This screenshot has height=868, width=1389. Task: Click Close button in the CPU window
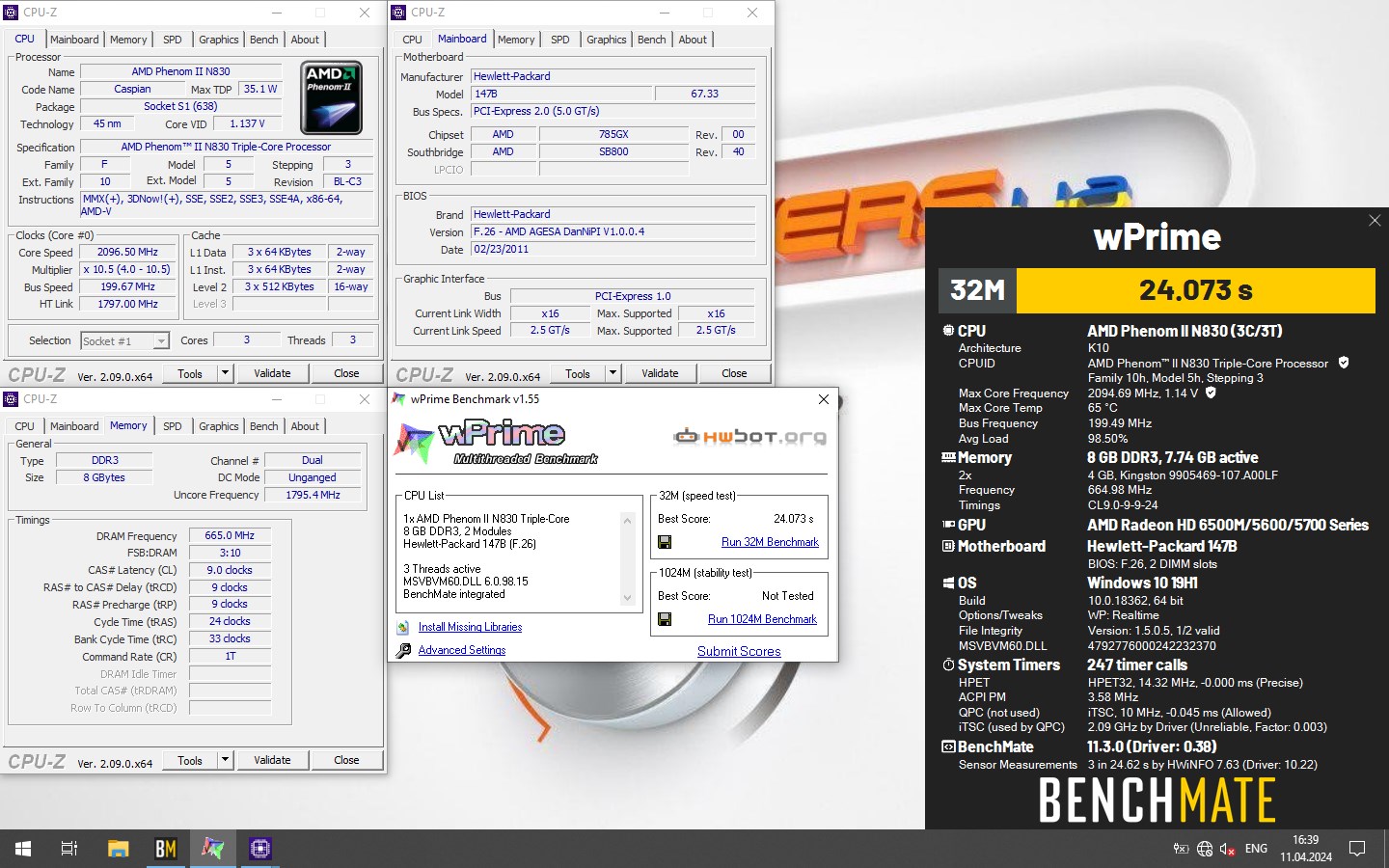(x=346, y=373)
